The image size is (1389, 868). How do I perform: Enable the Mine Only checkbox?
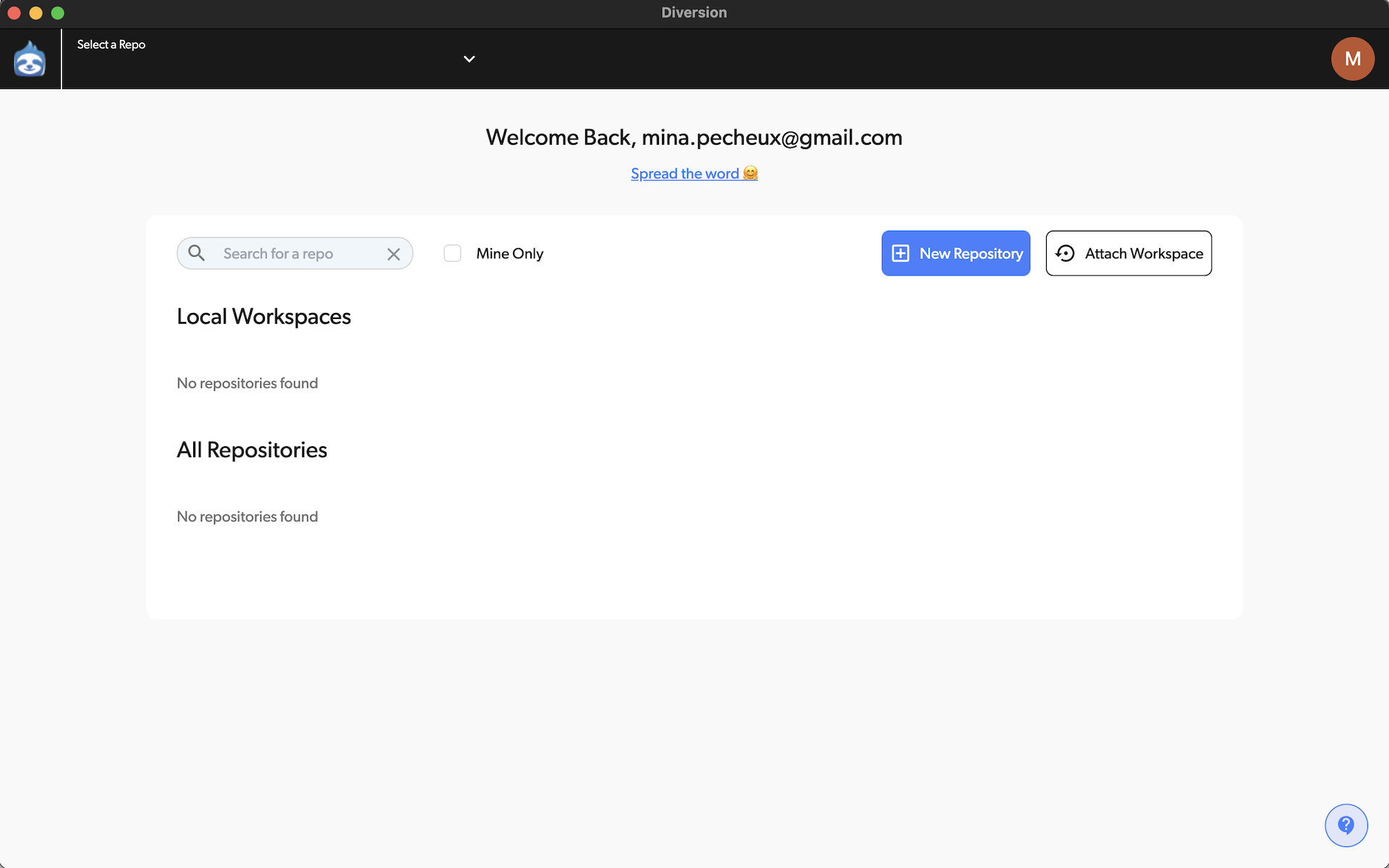point(452,253)
